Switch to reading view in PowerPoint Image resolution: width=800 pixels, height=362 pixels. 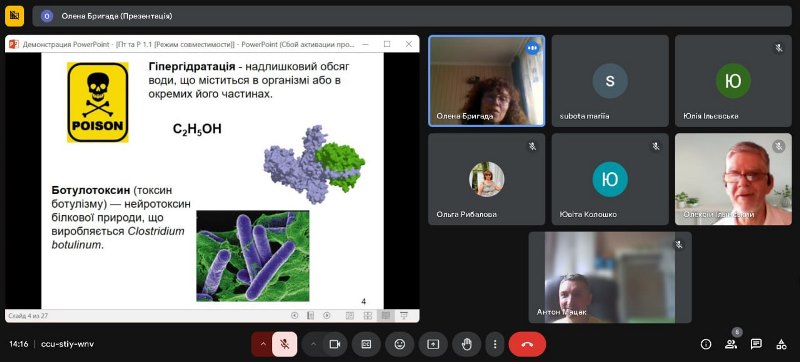click(386, 316)
